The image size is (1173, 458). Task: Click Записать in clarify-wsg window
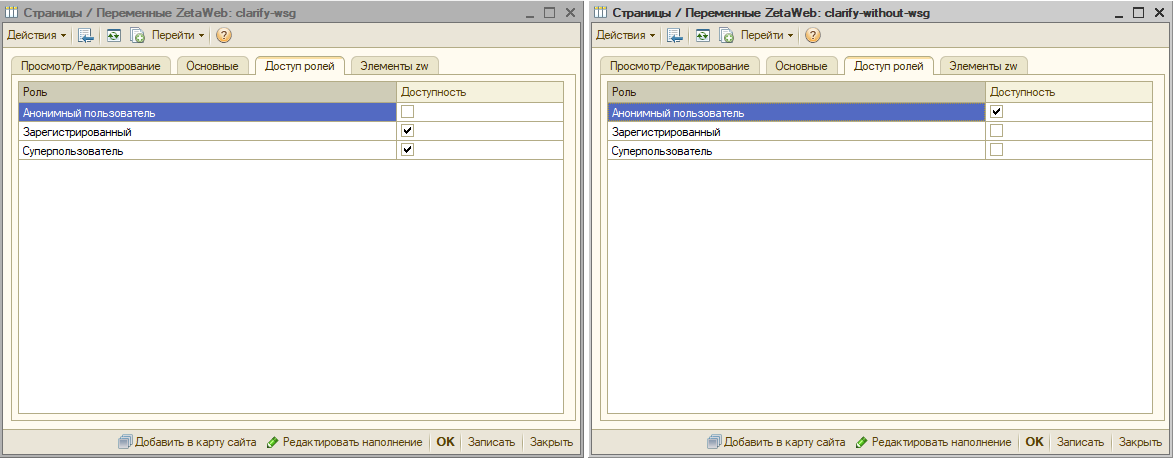point(491,442)
